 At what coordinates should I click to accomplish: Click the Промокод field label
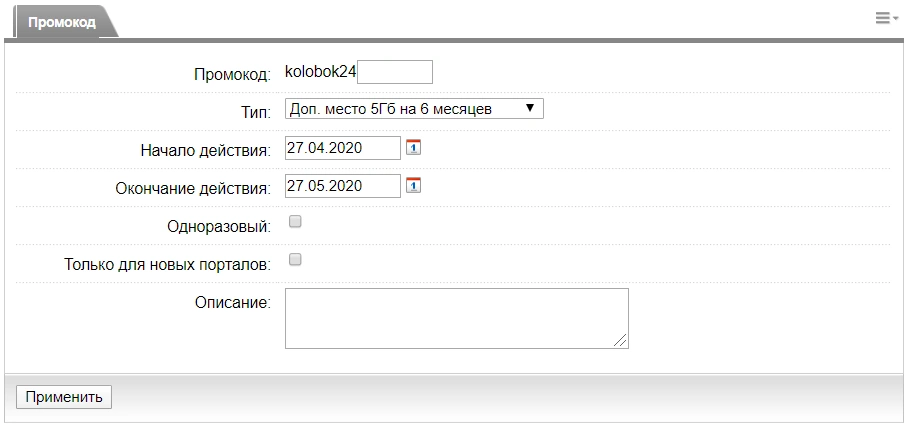coord(232,75)
